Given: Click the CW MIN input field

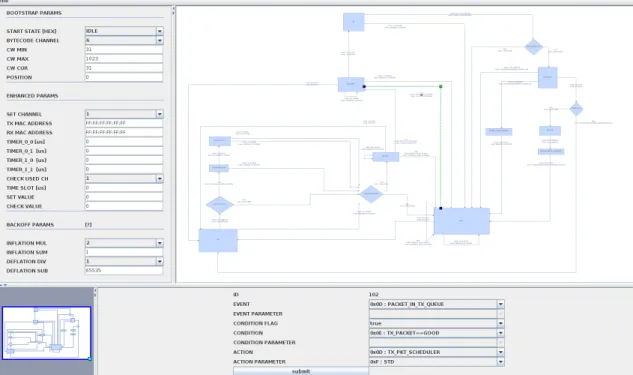Looking at the screenshot, I should coord(124,49).
